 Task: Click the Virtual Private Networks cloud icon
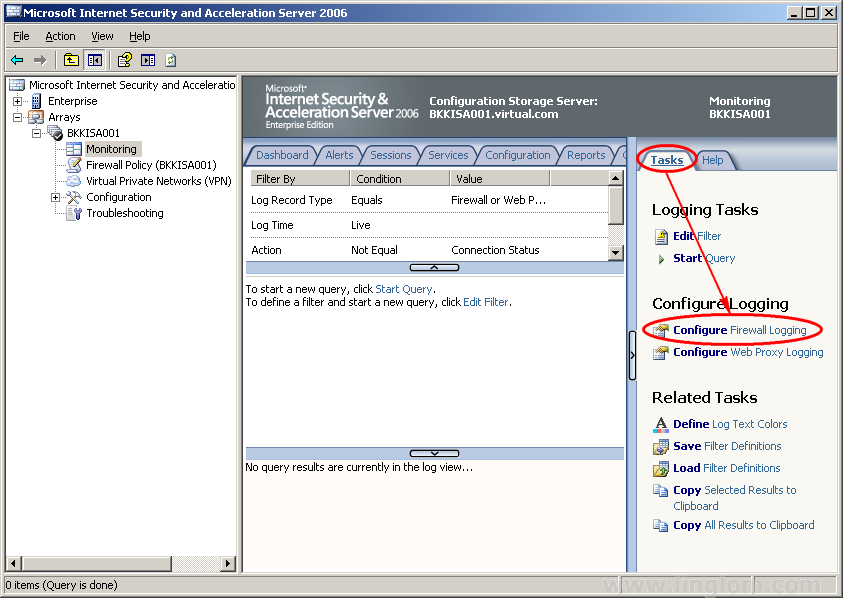coord(74,181)
